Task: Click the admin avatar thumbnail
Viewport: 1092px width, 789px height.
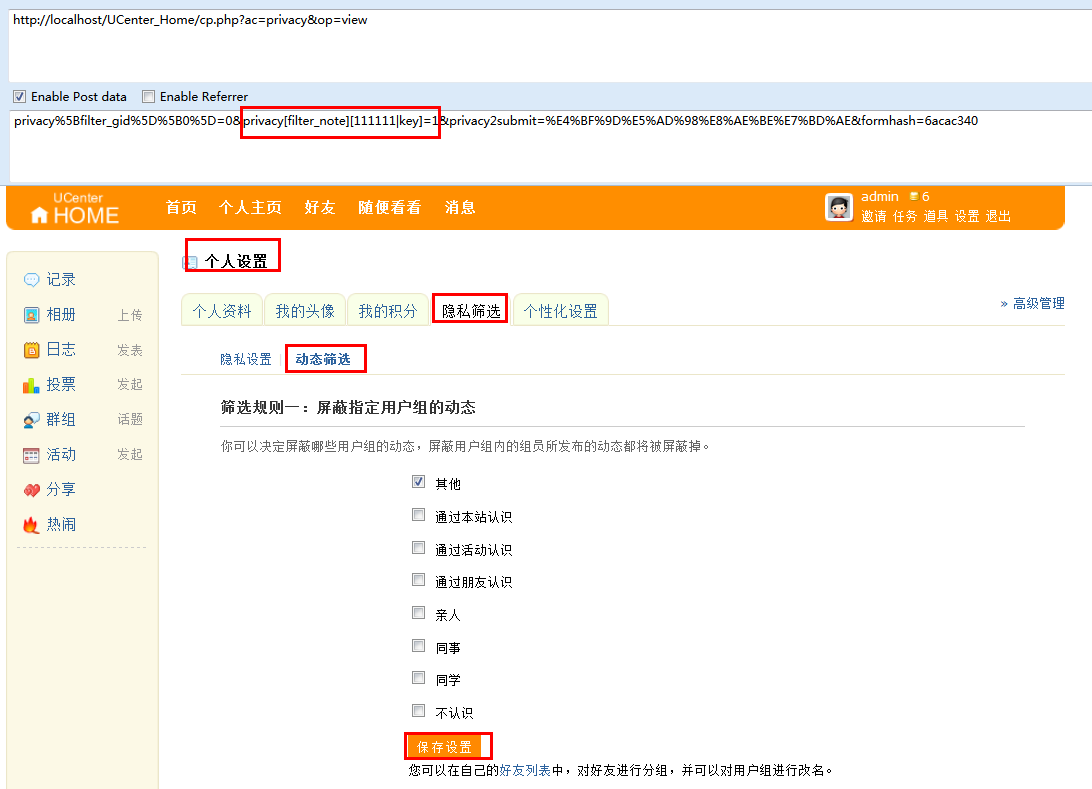Action: (x=838, y=207)
